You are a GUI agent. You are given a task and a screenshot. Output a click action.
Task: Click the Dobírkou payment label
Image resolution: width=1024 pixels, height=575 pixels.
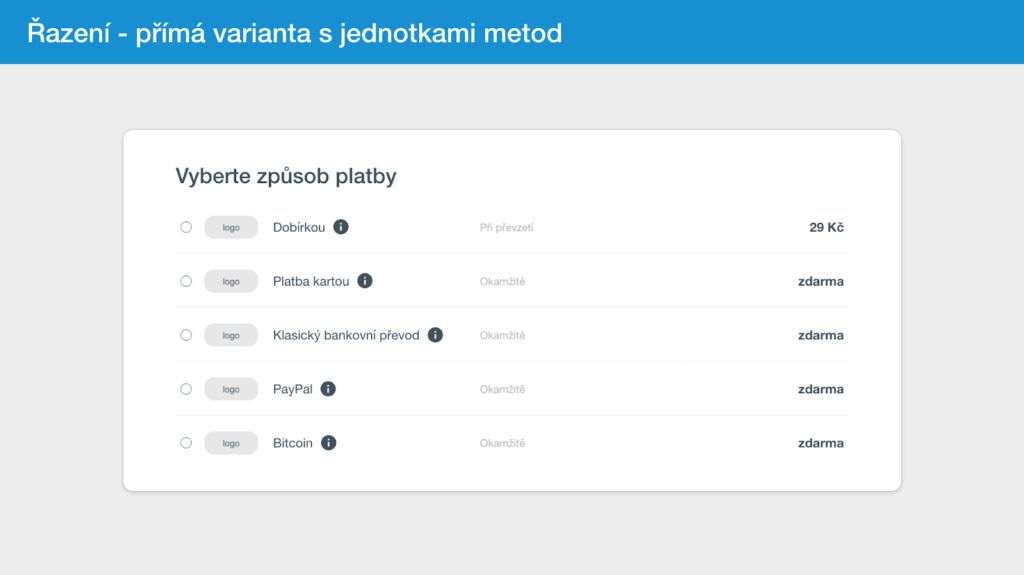click(x=299, y=227)
